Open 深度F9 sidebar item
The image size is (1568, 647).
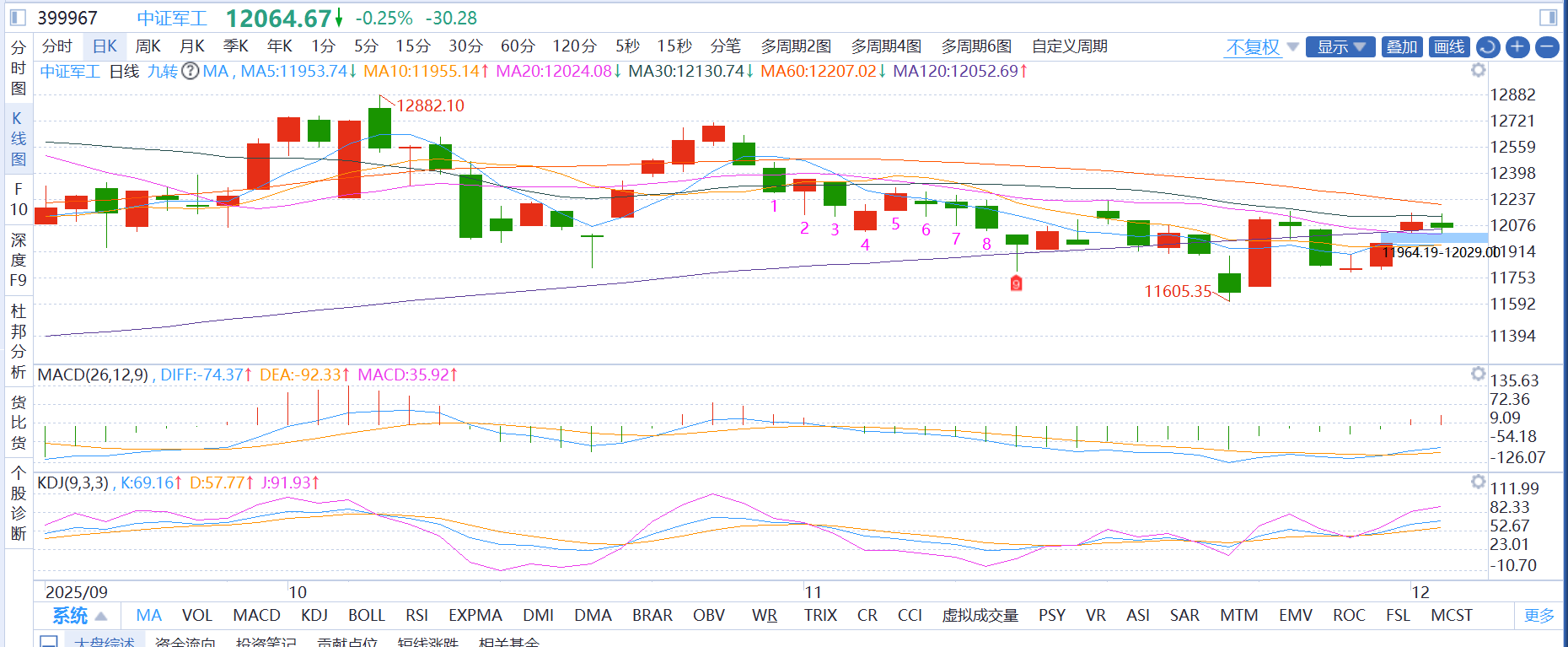point(19,260)
